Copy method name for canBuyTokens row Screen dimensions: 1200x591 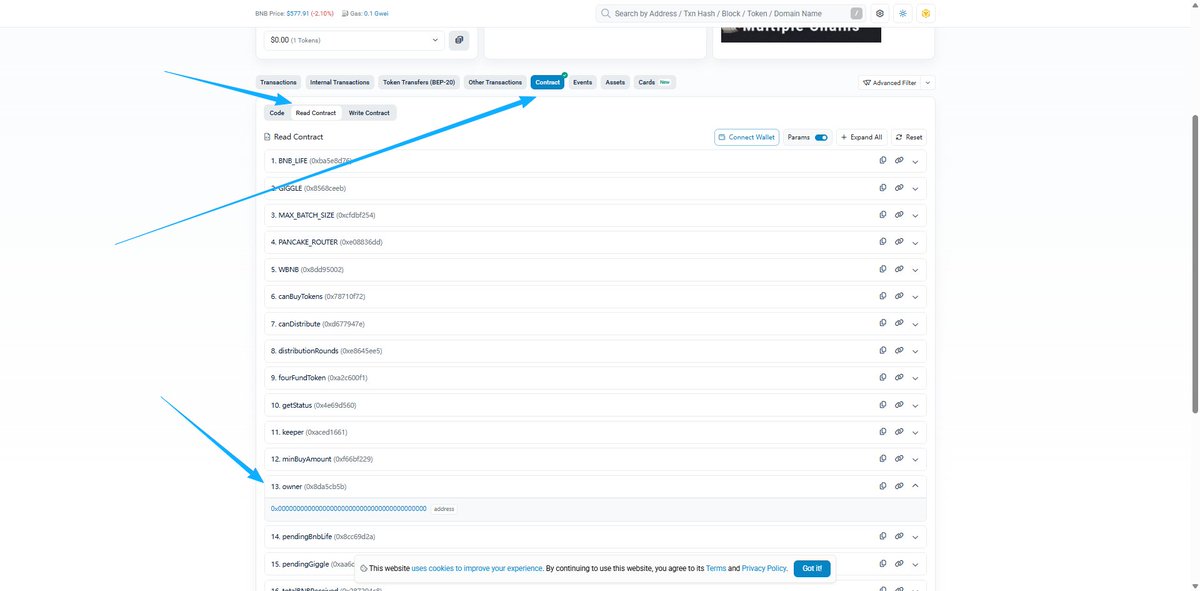pos(882,296)
